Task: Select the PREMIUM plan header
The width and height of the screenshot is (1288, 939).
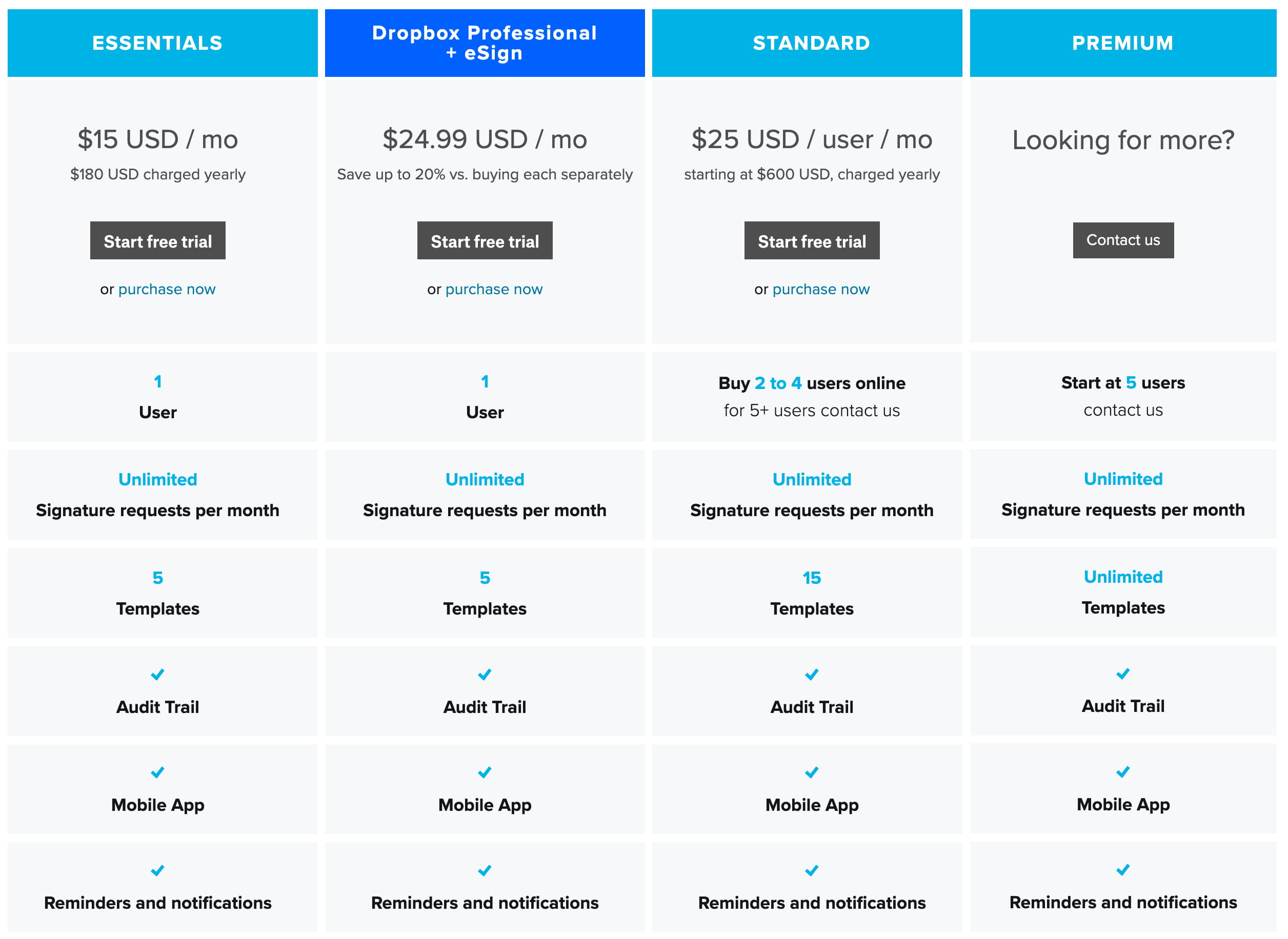Action: tap(1122, 43)
